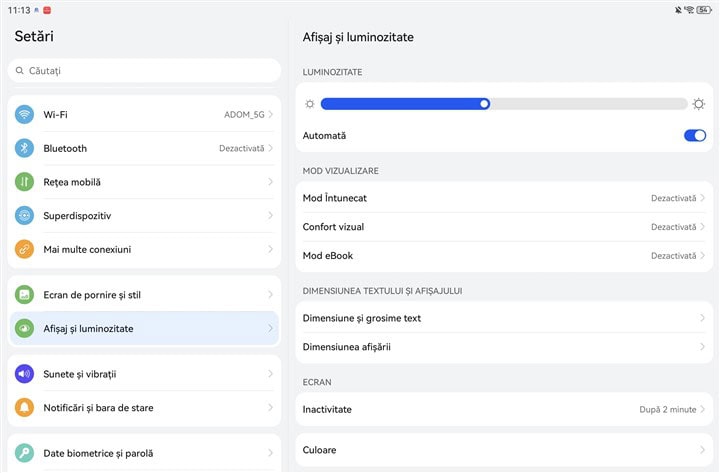Open Culoare display setting
Screen dimensions: 720x473
tap(504, 450)
